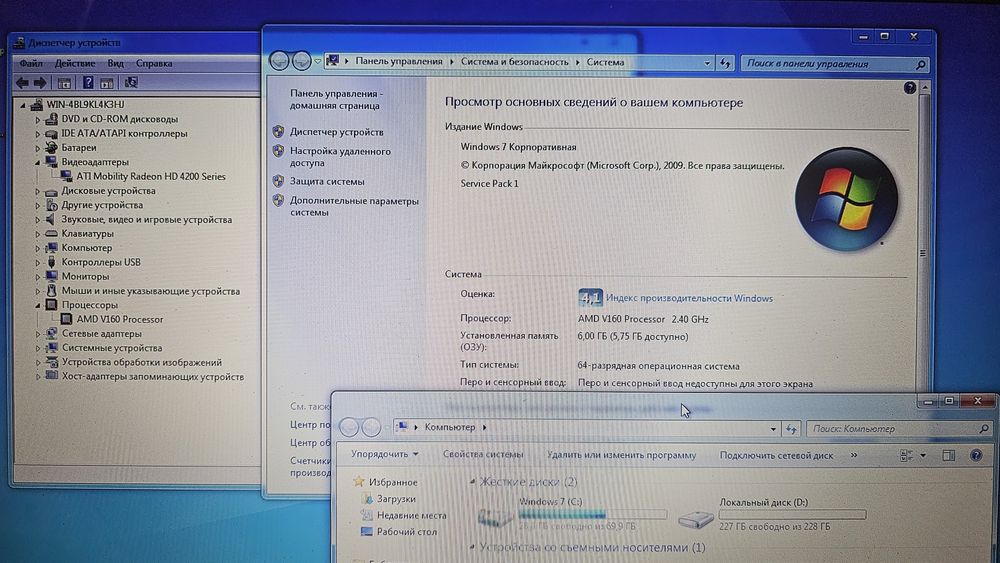This screenshot has height=563, width=1000.
Task: Select the Мониторы category
Action: (85, 276)
